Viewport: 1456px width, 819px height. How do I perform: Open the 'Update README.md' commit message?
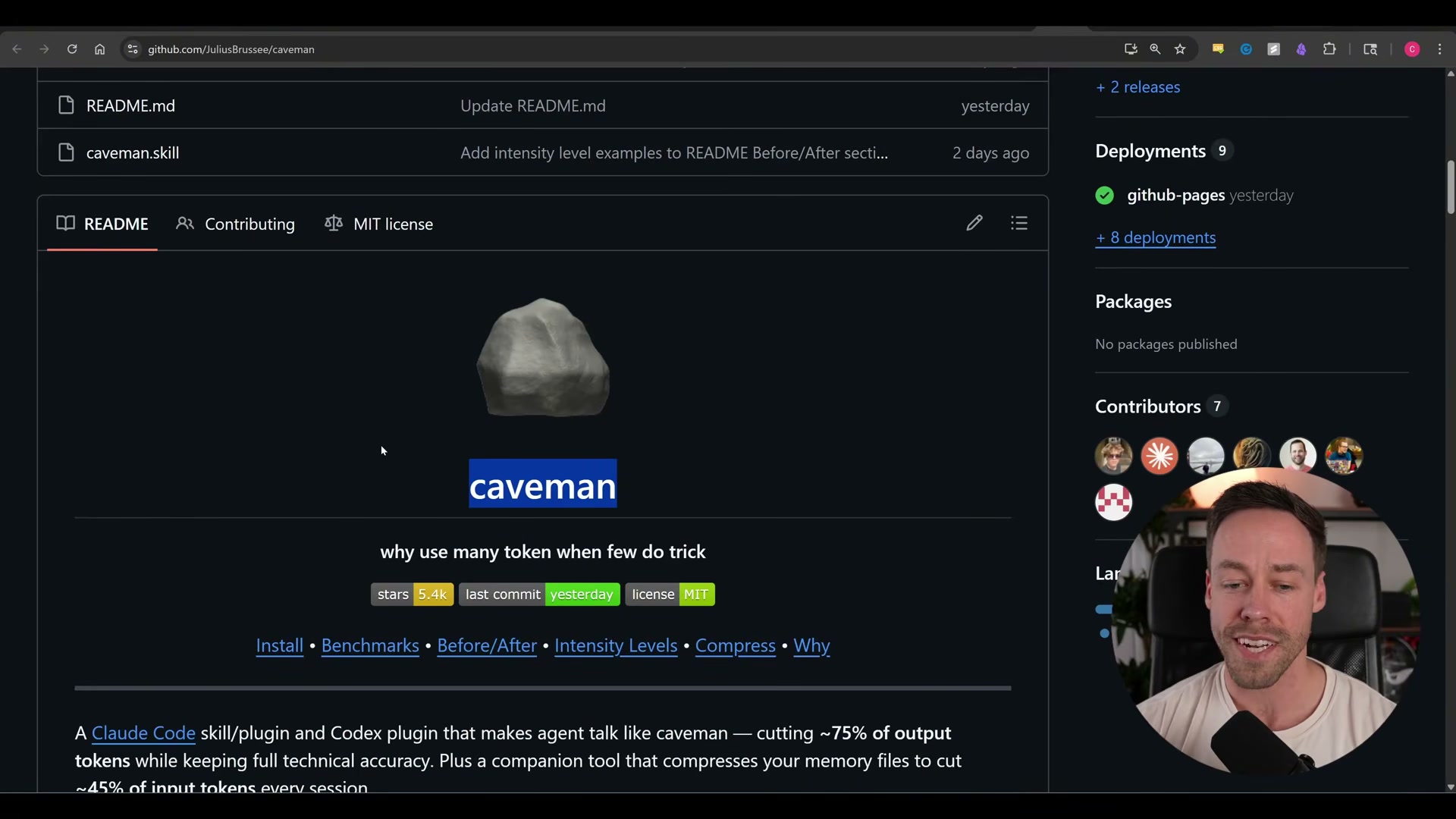pyautogui.click(x=533, y=105)
